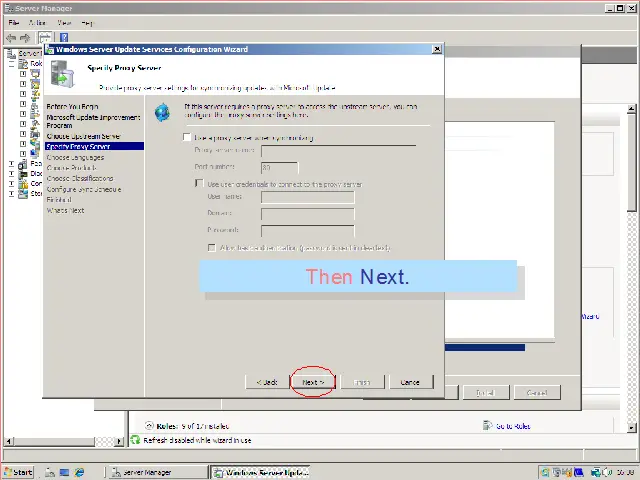This screenshot has height=480, width=640.
Task: Select the Roles node icon in tree
Action: point(24,64)
